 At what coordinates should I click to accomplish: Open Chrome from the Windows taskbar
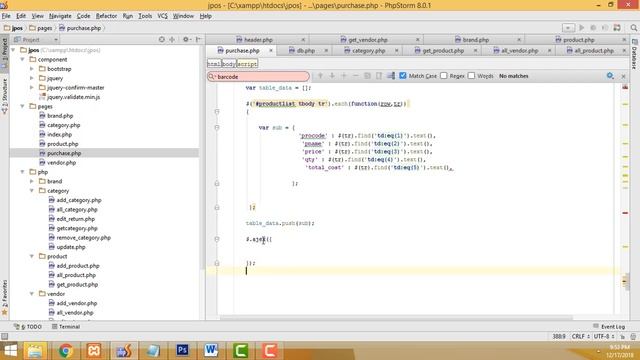[65, 350]
